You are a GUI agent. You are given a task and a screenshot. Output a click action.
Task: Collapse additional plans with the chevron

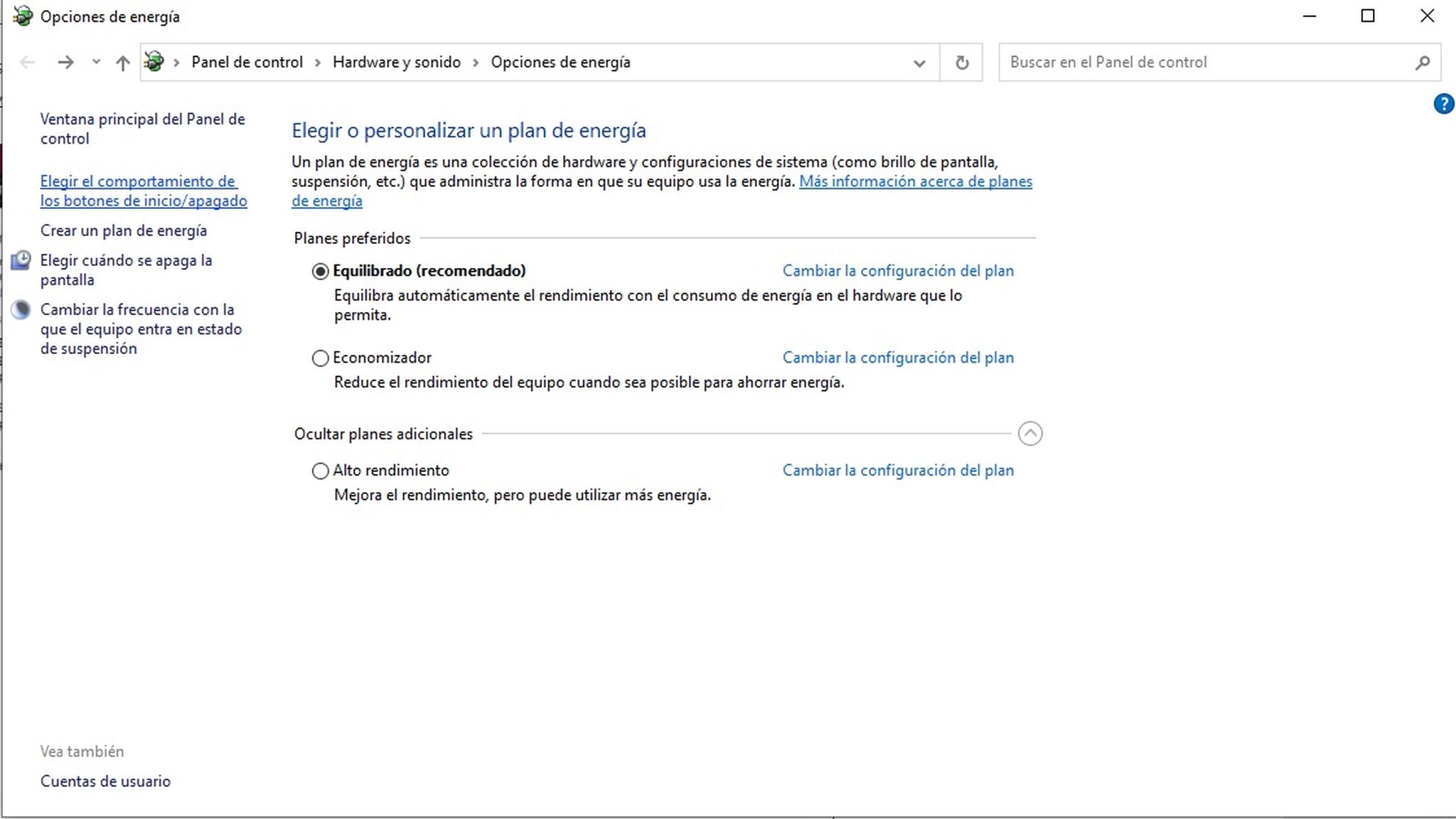click(x=1031, y=434)
